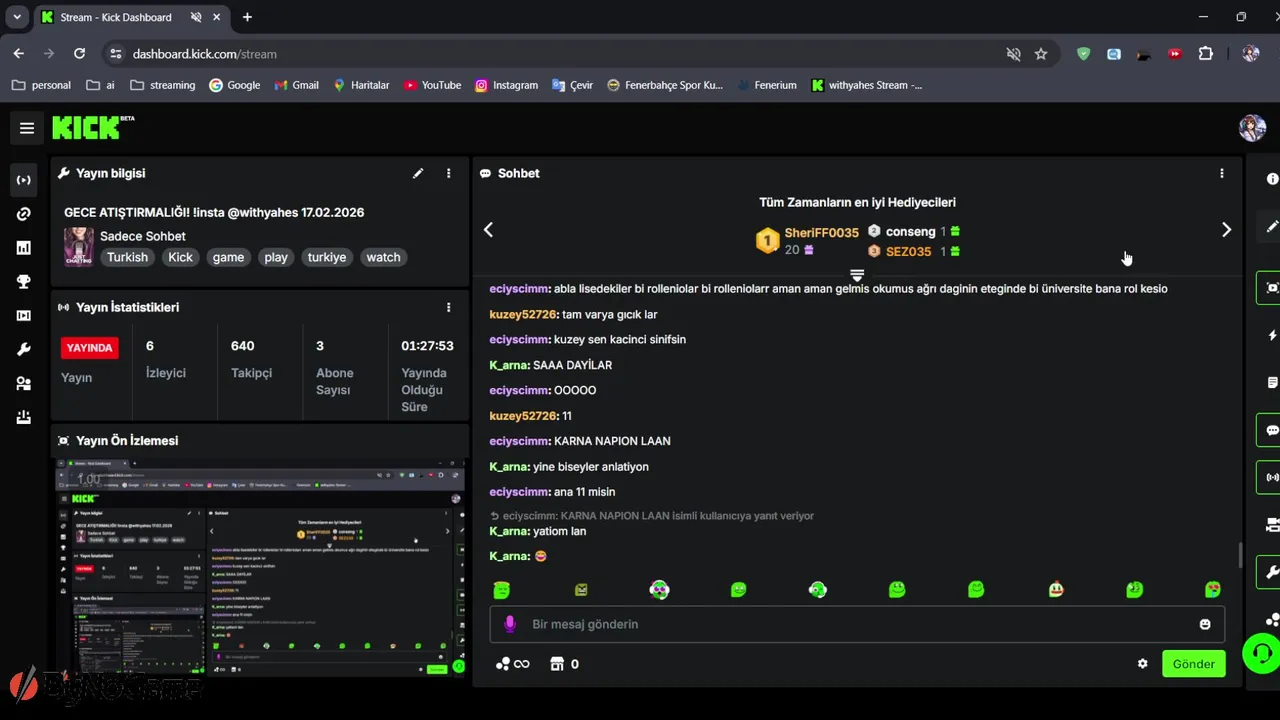This screenshot has height=720, width=1280.
Task: Click the purple microphone icon in message box
Action: pyautogui.click(x=510, y=624)
